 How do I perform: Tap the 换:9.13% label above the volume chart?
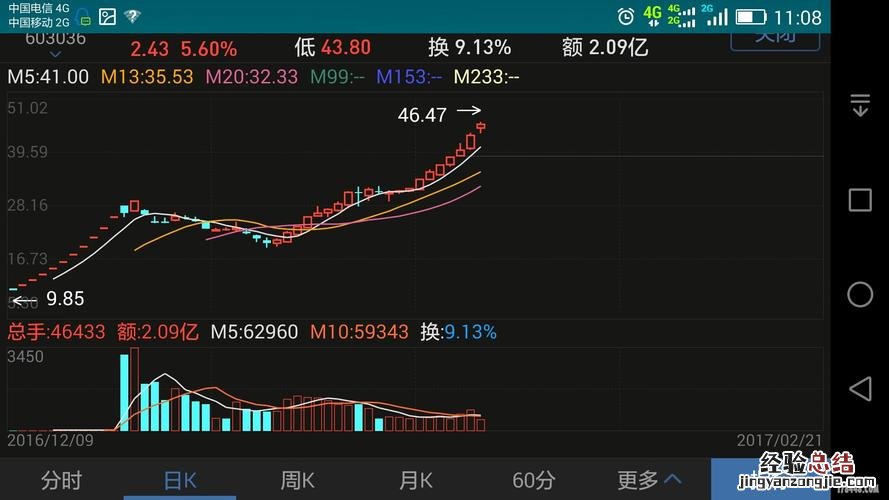pos(458,332)
